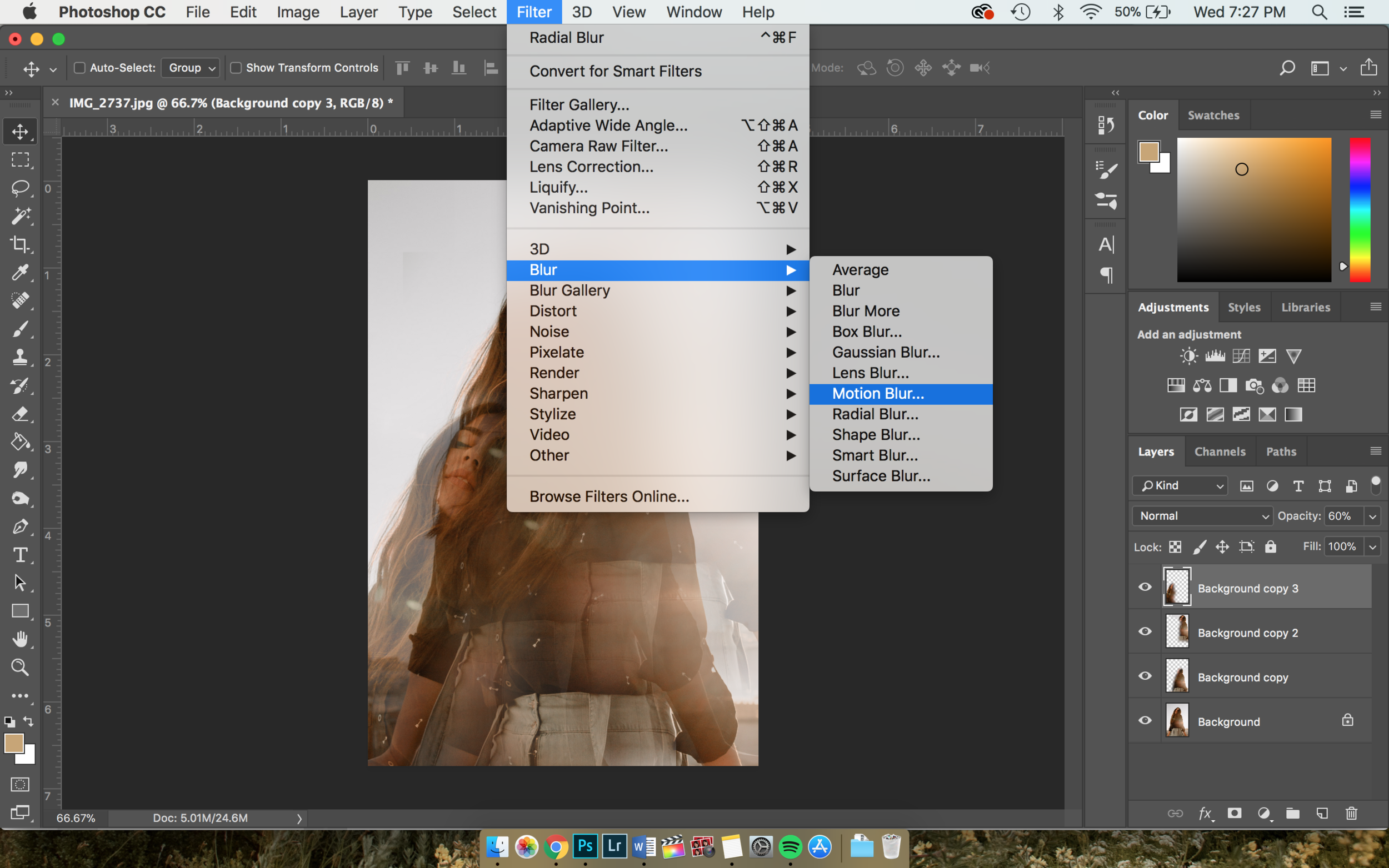Select the Eraser tool
The height and width of the screenshot is (868, 1389).
20,414
